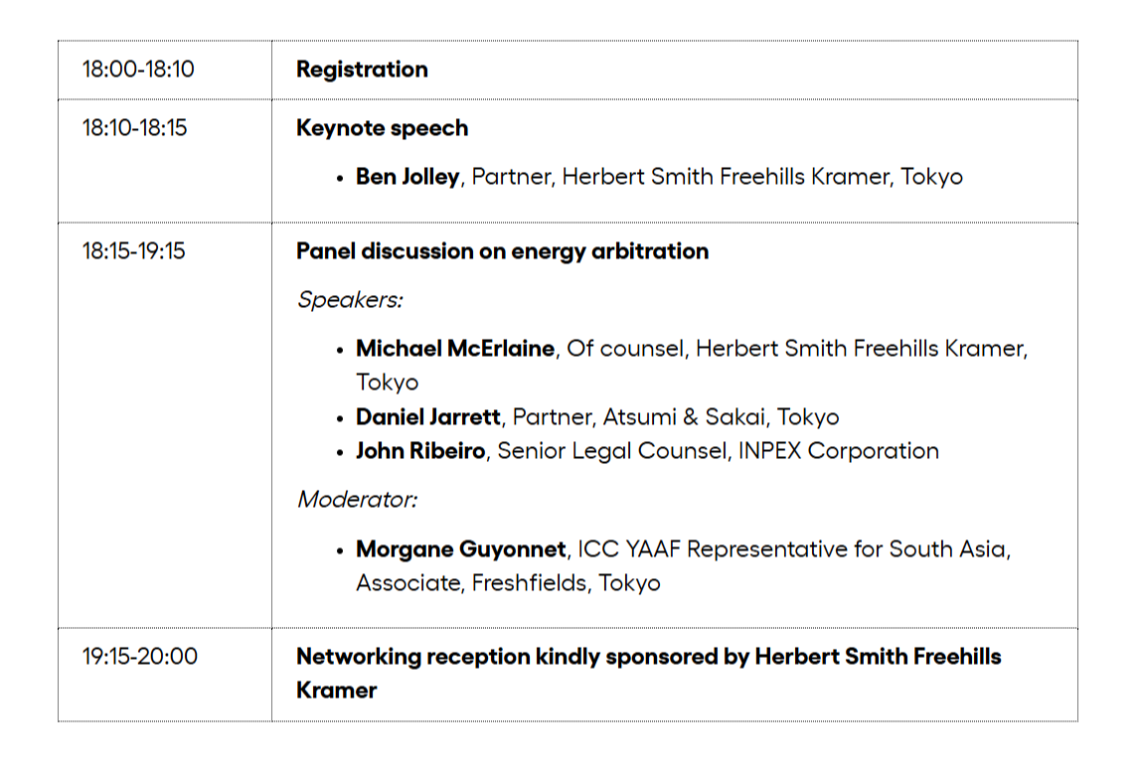The height and width of the screenshot is (775, 1140).
Task: Click the name Michael McErlaine
Action: pyautogui.click(x=456, y=350)
